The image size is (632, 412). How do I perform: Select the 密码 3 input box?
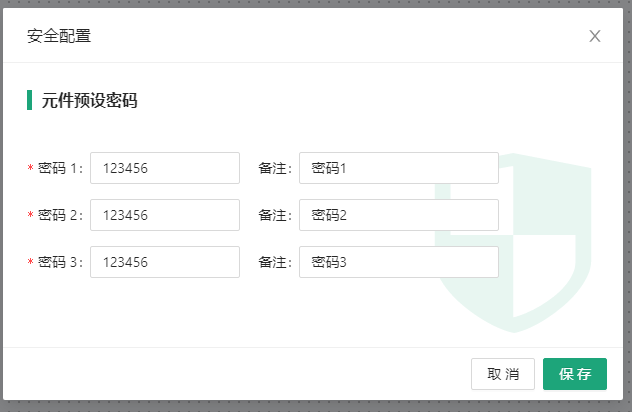click(165, 262)
